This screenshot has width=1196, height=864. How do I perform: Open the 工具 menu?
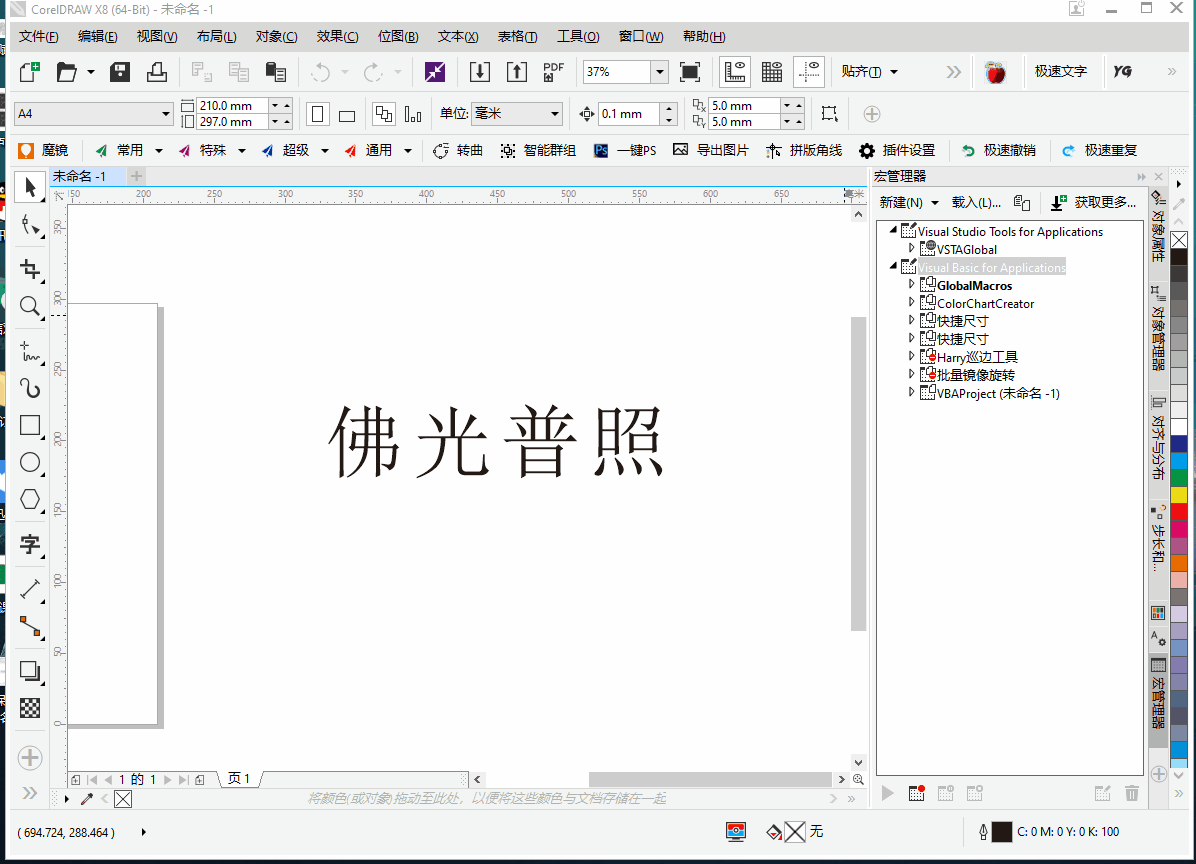click(577, 37)
